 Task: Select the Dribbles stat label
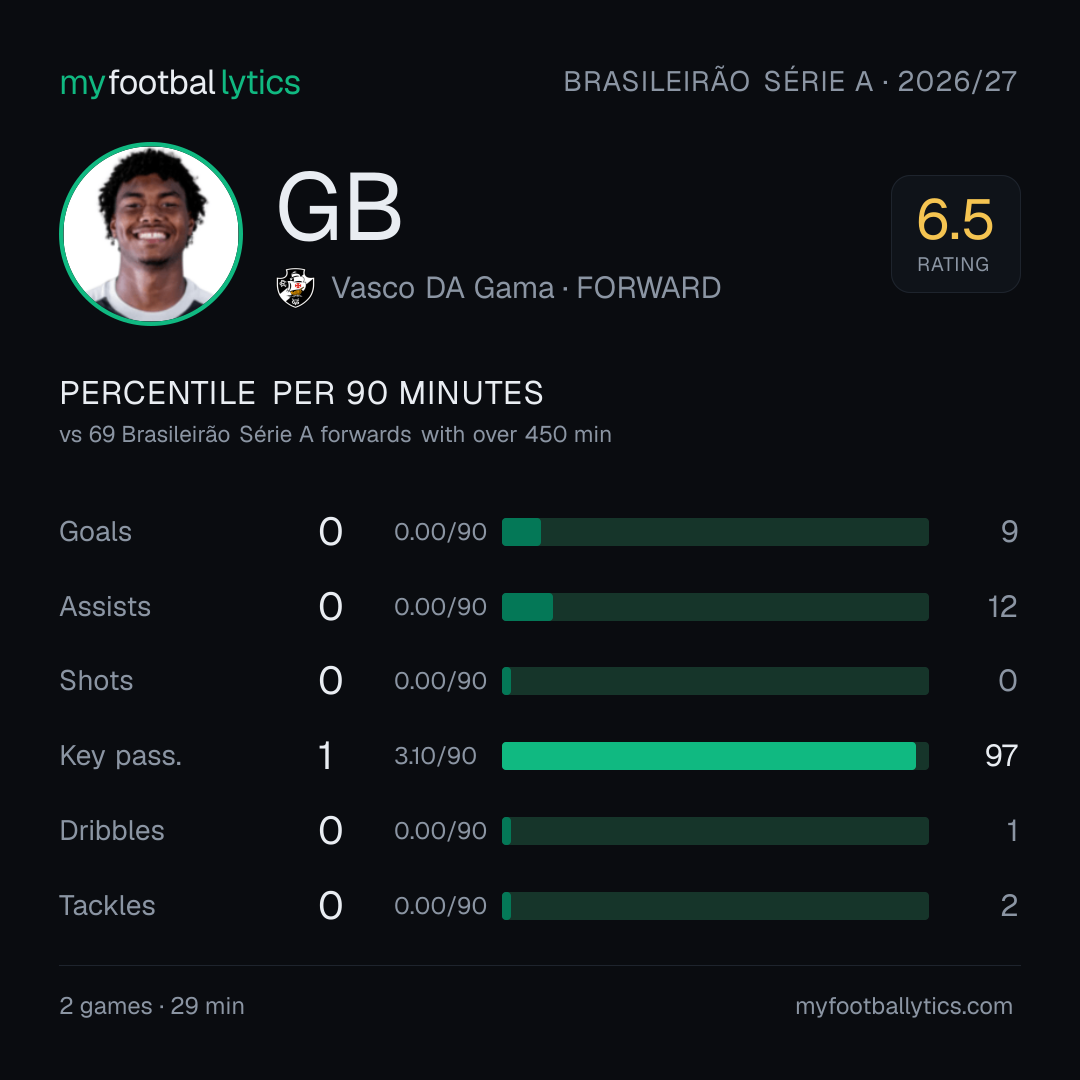[x=112, y=831]
